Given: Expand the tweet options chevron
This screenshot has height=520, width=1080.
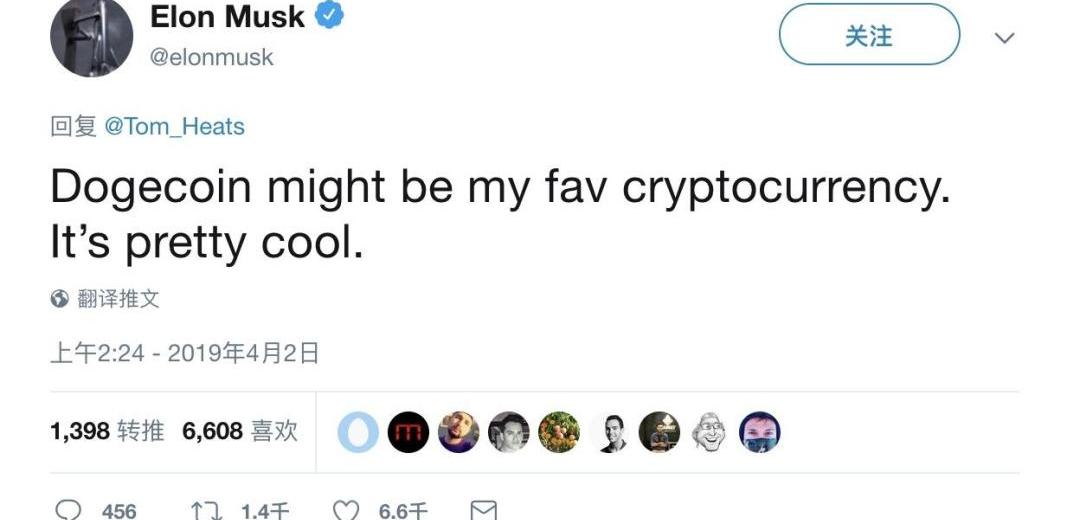Looking at the screenshot, I should coord(1004,38).
